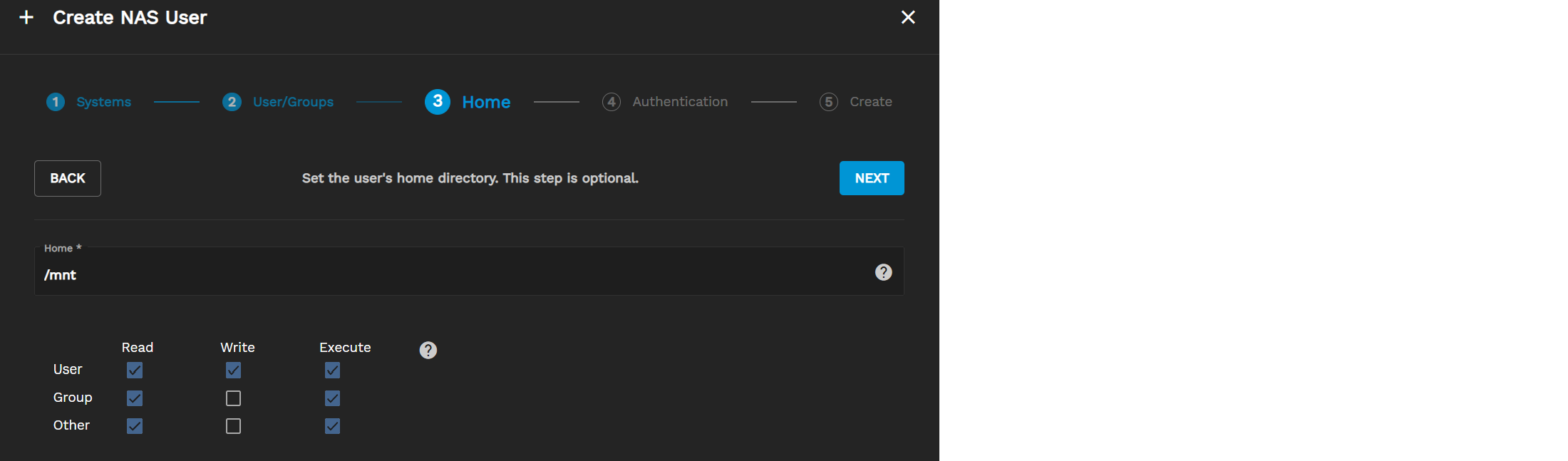Select step 3 Home
1568x461 pixels.
pyautogui.click(x=468, y=102)
